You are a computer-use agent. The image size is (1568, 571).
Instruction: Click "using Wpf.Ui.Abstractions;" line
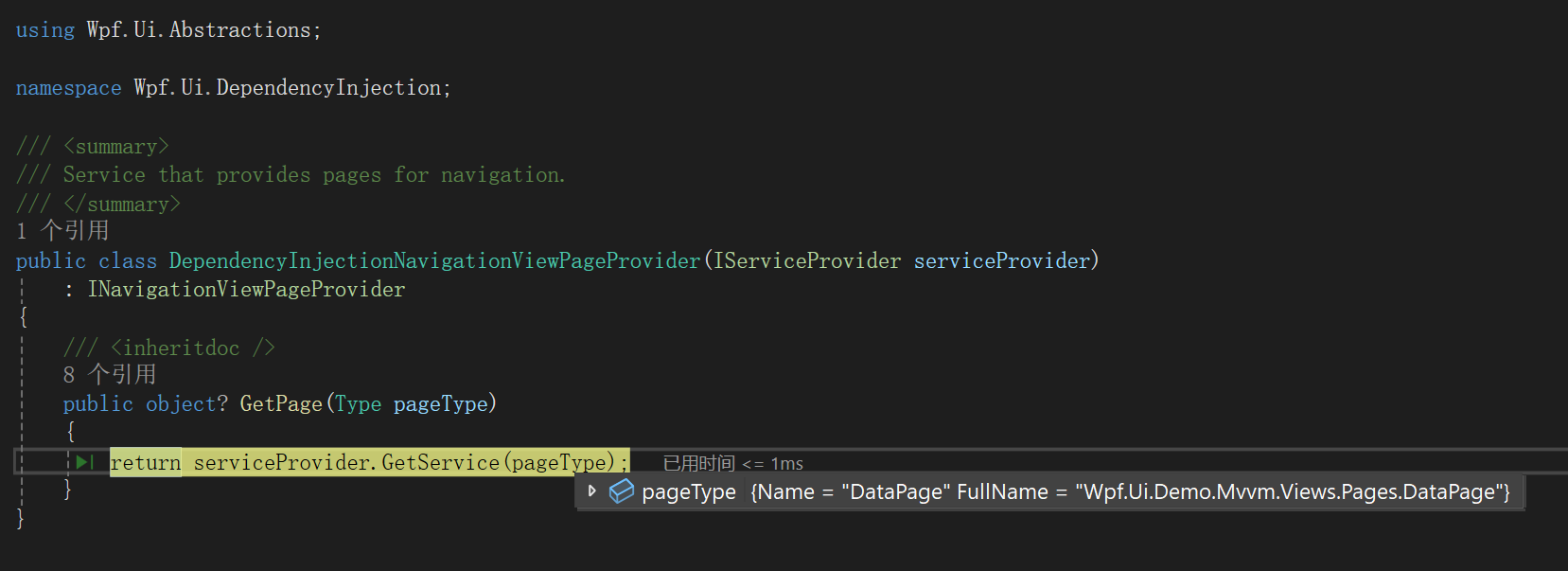[x=168, y=30]
